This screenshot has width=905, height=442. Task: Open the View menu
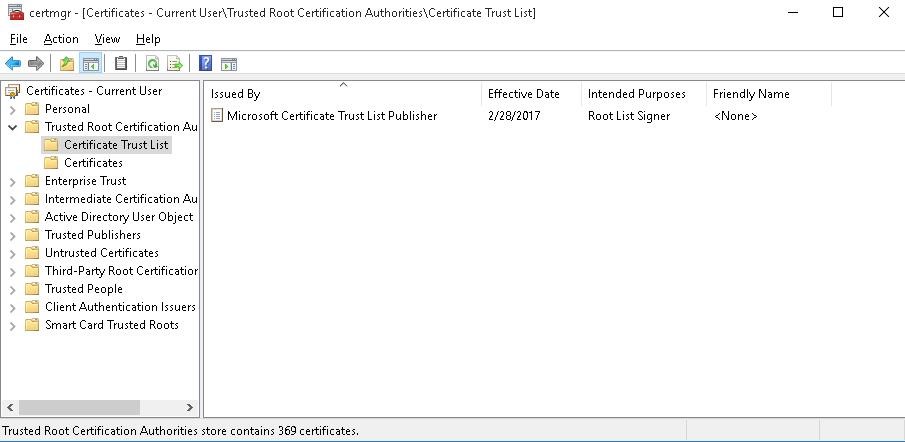[x=107, y=39]
